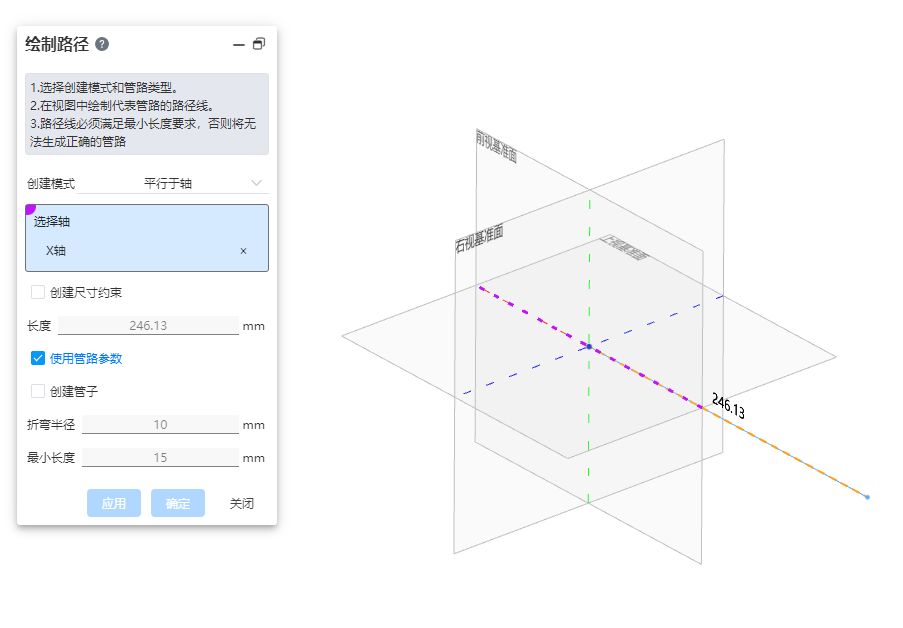Select the 最小长度 input field
903x628 pixels.
160,458
